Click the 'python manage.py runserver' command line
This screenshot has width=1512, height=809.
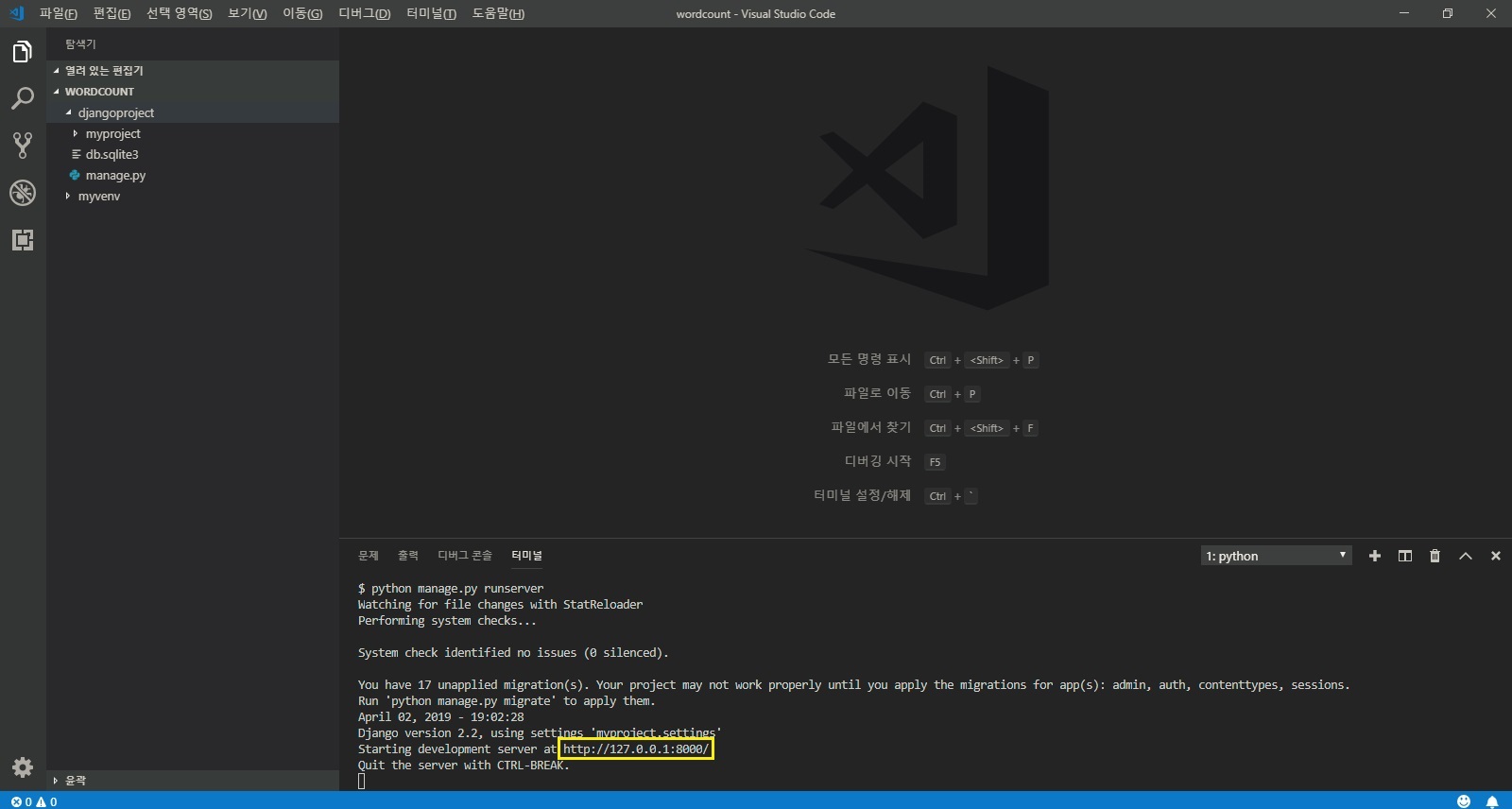coord(451,588)
